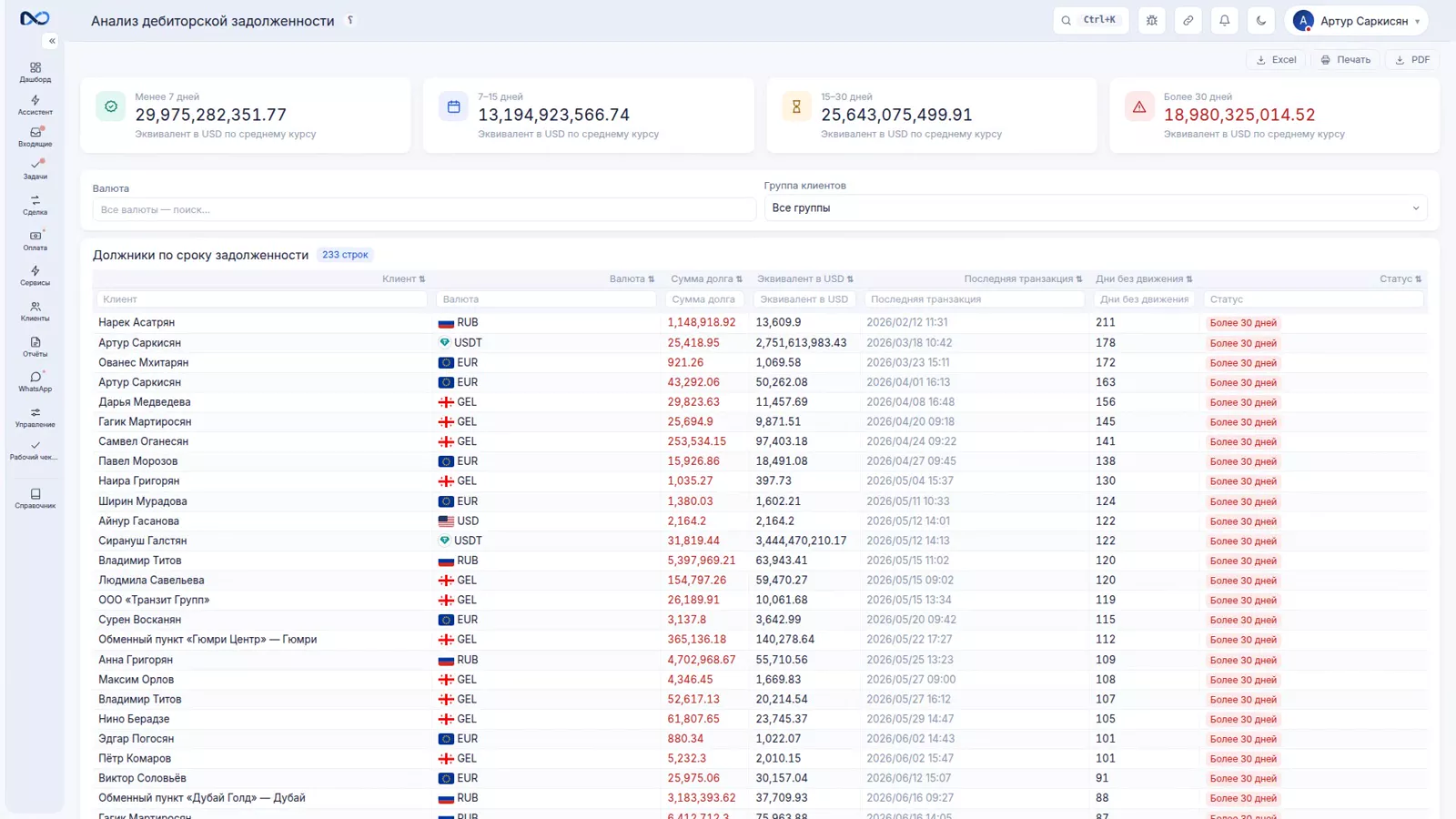Screen dimensions: 1456x819
Task: Click the link icon in header
Action: pos(1188,20)
